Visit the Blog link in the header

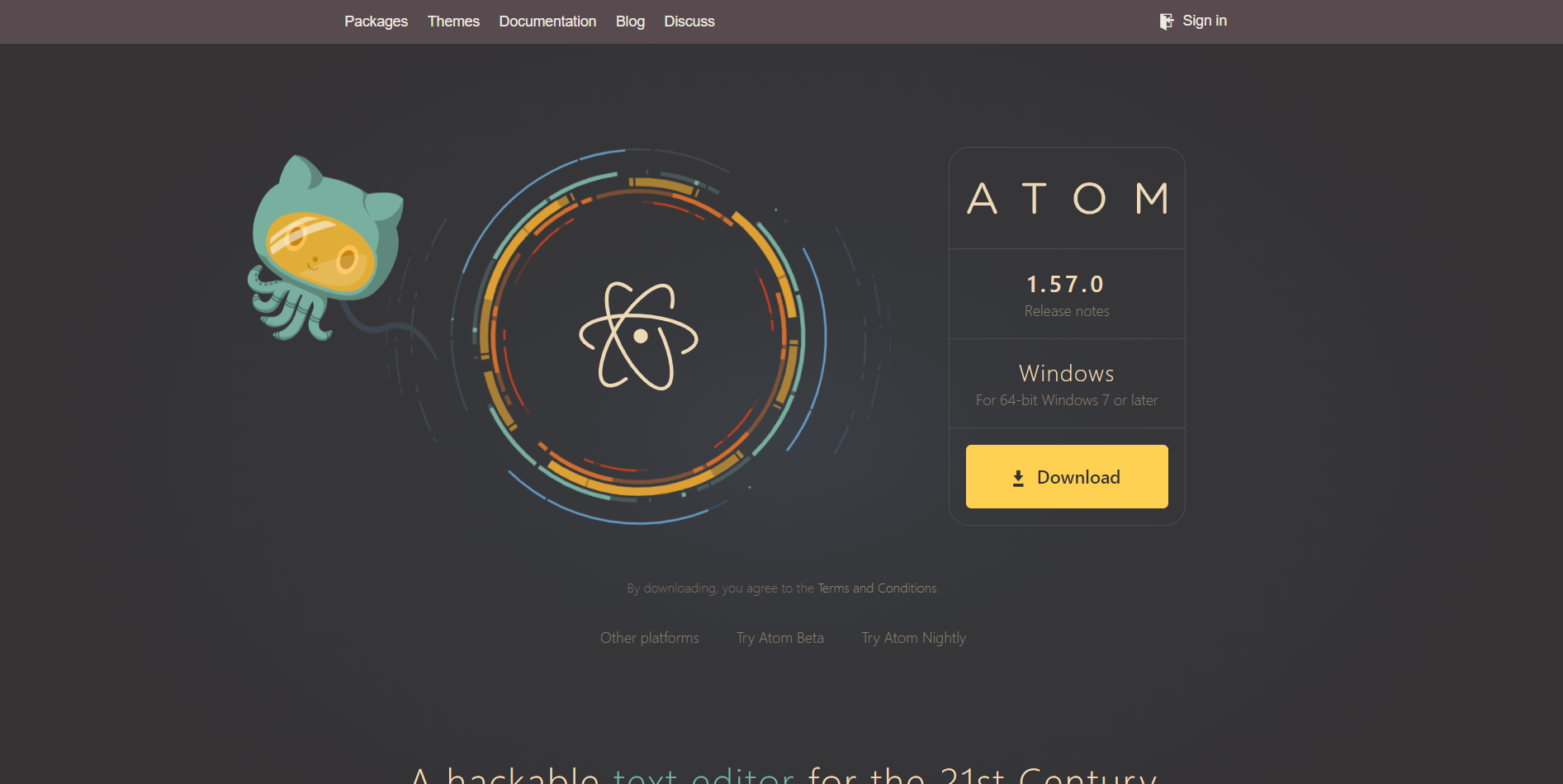[x=630, y=21]
